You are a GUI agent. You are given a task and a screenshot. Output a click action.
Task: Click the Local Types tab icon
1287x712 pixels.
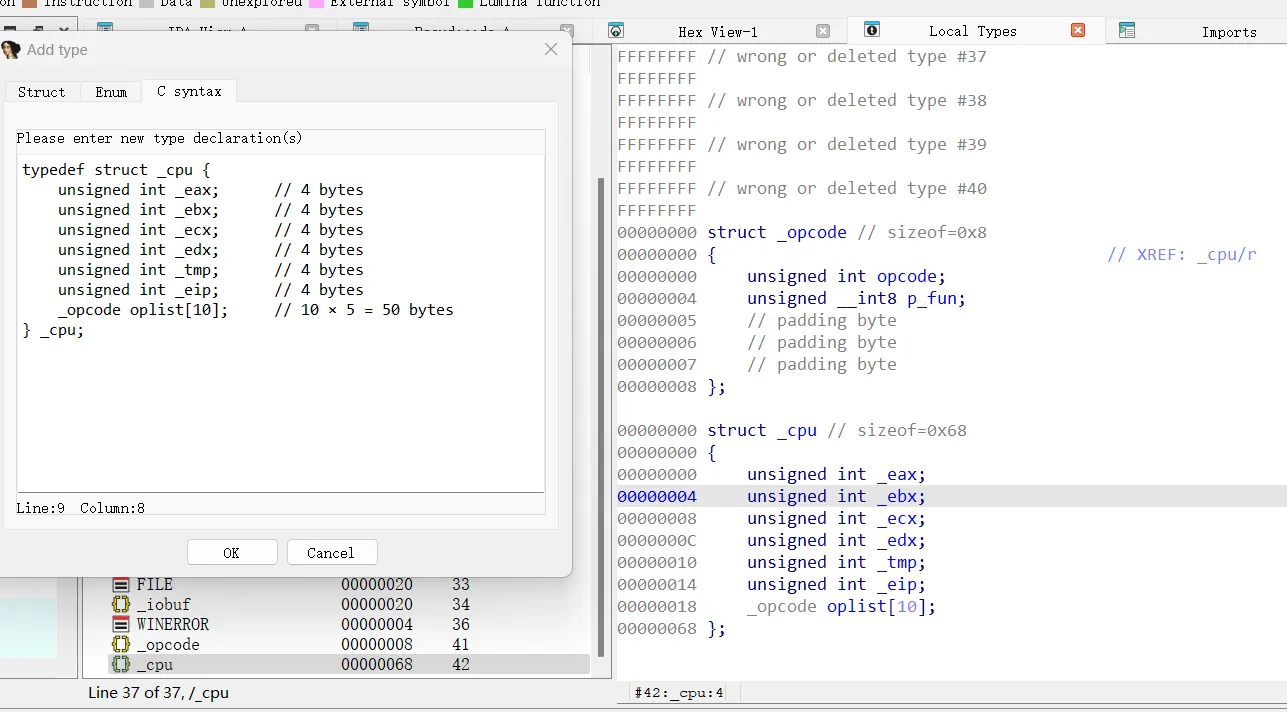[x=871, y=30]
